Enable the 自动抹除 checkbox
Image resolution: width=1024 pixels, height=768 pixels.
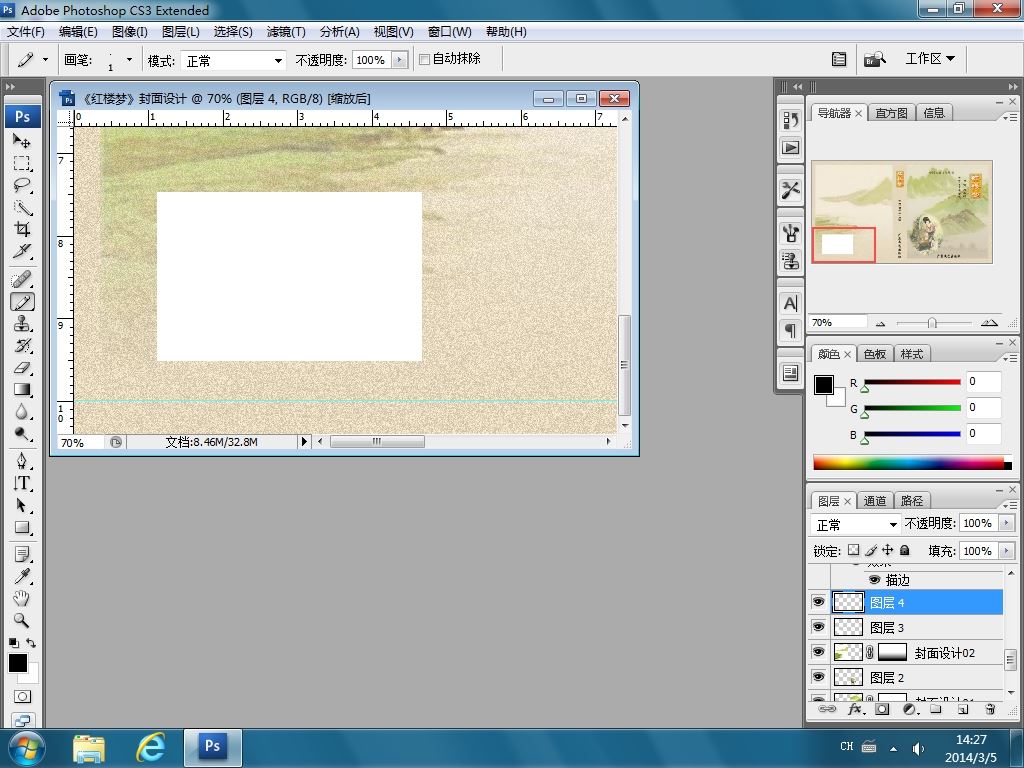[x=424, y=59]
